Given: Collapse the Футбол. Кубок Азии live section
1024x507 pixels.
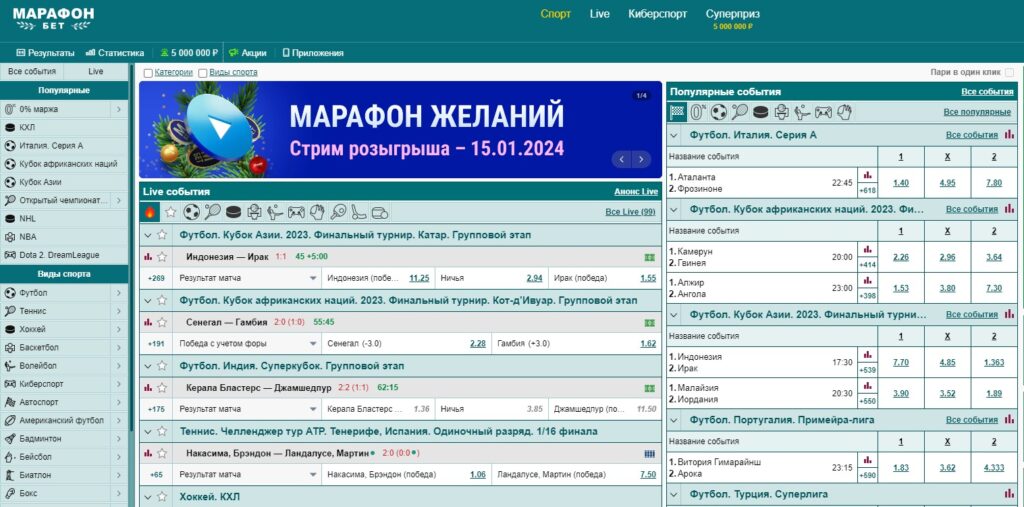Looking at the screenshot, I should (x=148, y=235).
